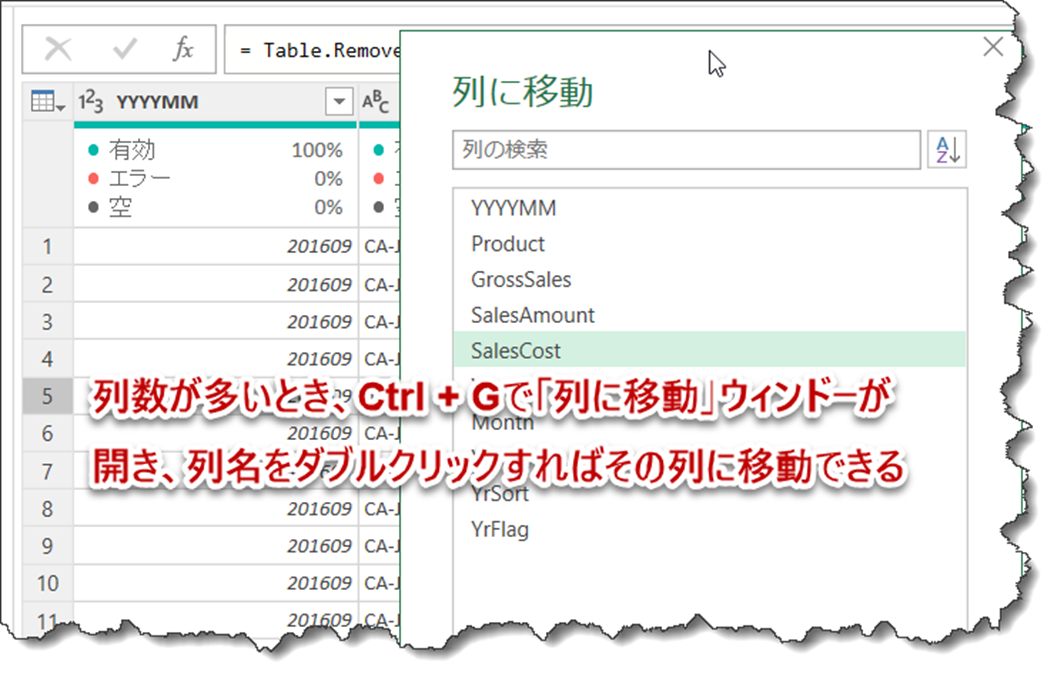
Task: Click the エラー 0% quality indicator
Action: (215, 178)
